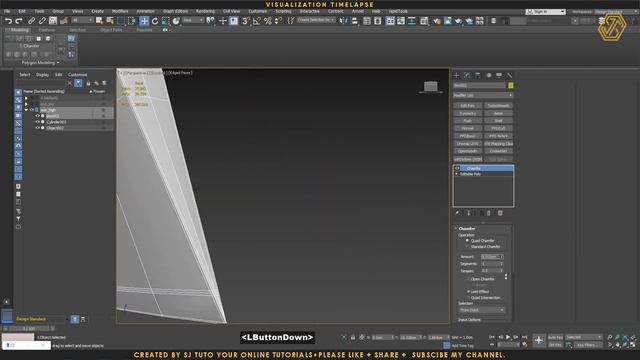This screenshot has height=360, width=640.
Task: Open the Modify command panel tab
Action: point(467,76)
